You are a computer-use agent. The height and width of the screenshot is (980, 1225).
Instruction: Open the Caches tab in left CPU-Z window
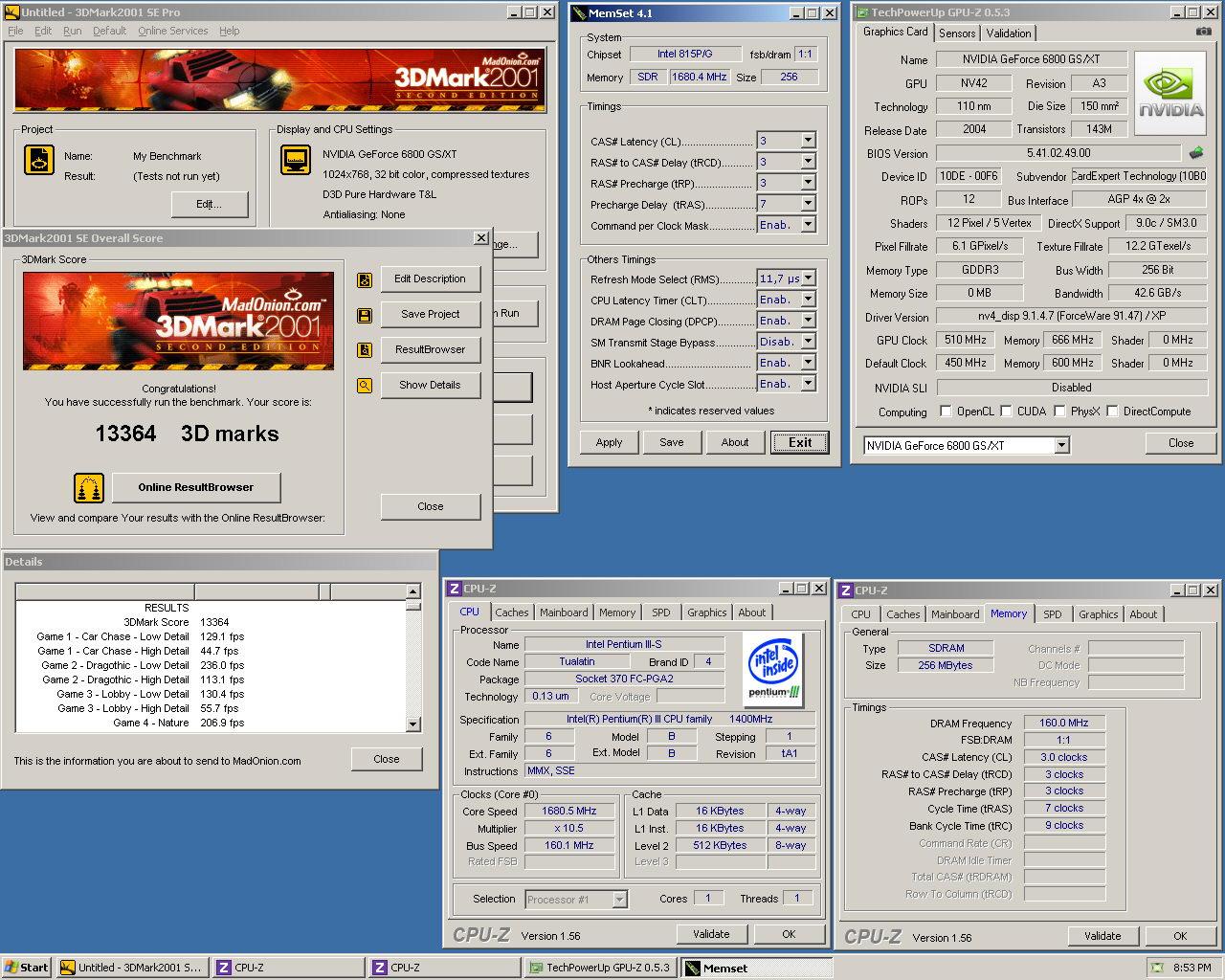(x=511, y=612)
